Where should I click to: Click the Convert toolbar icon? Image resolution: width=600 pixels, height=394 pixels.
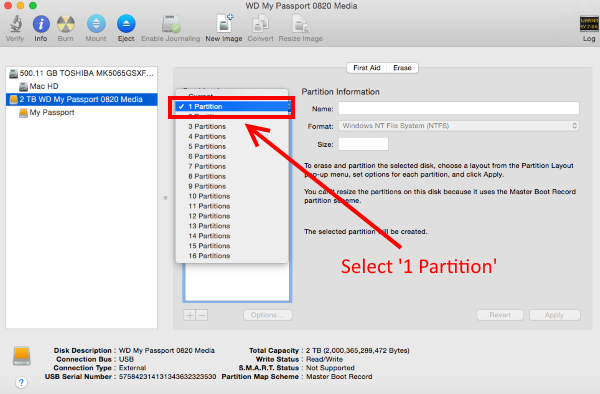260,24
